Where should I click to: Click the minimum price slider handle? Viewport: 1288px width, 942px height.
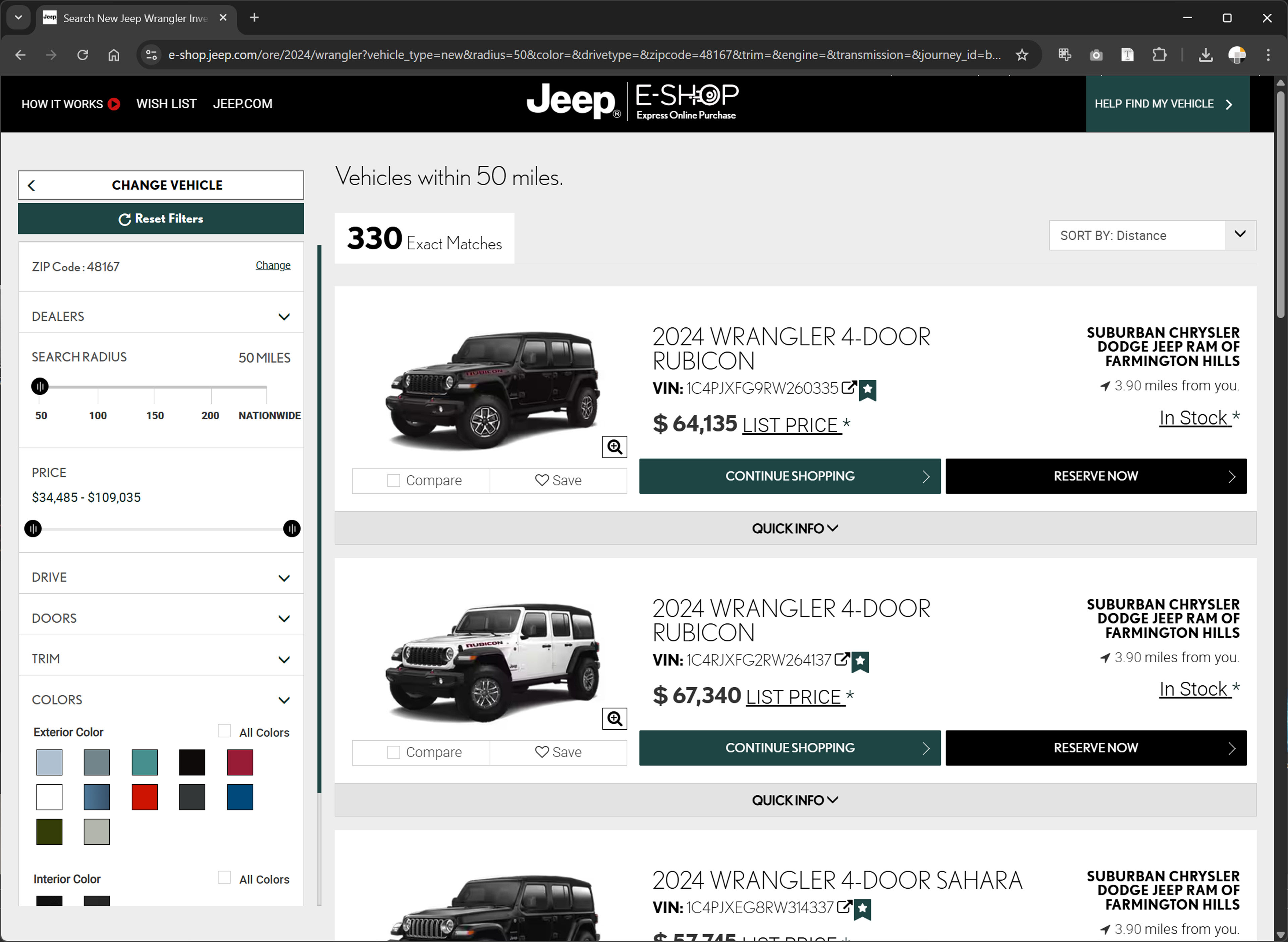tap(33, 529)
